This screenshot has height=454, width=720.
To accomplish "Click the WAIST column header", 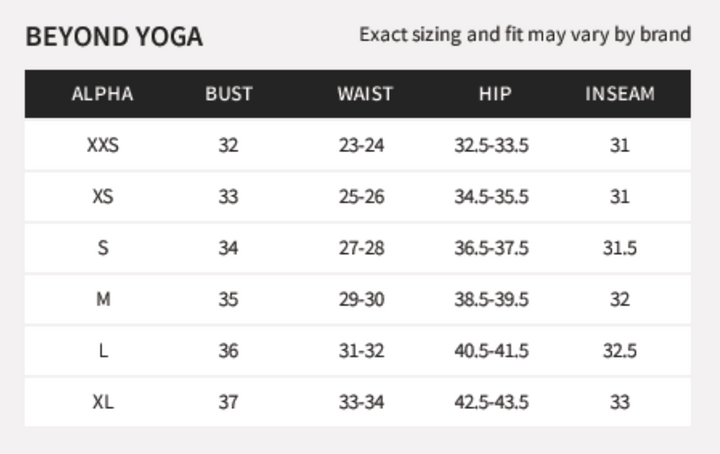I will point(365,94).
